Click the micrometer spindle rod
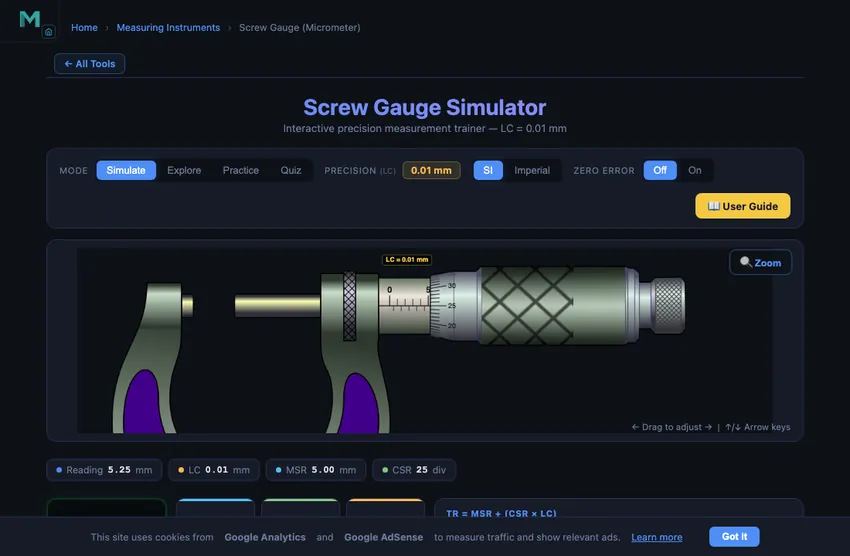 coord(278,306)
